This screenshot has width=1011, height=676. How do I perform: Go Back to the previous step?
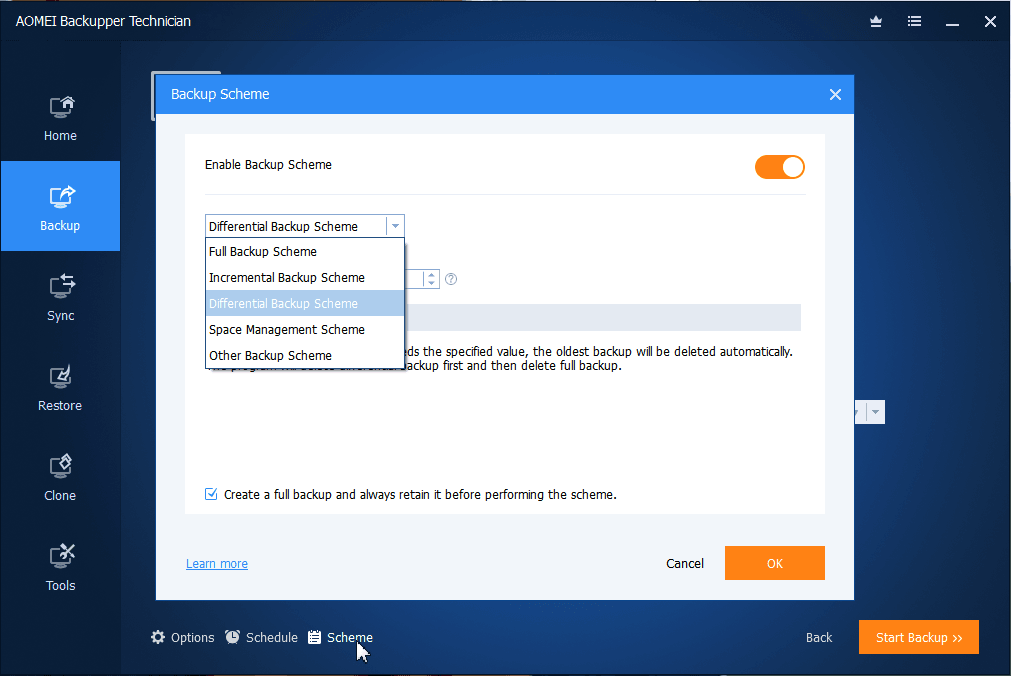point(819,637)
